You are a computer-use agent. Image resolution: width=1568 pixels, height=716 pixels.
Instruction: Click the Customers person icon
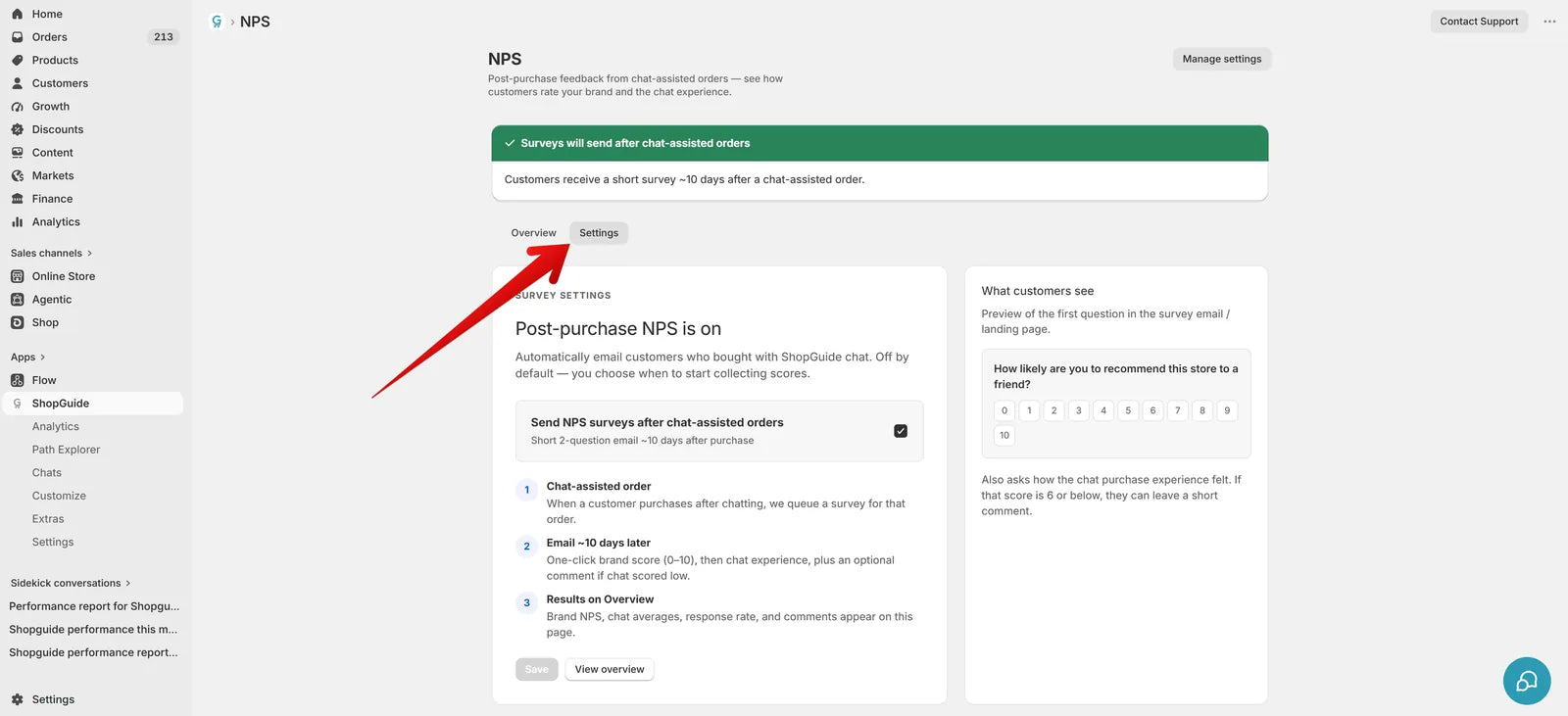17,83
